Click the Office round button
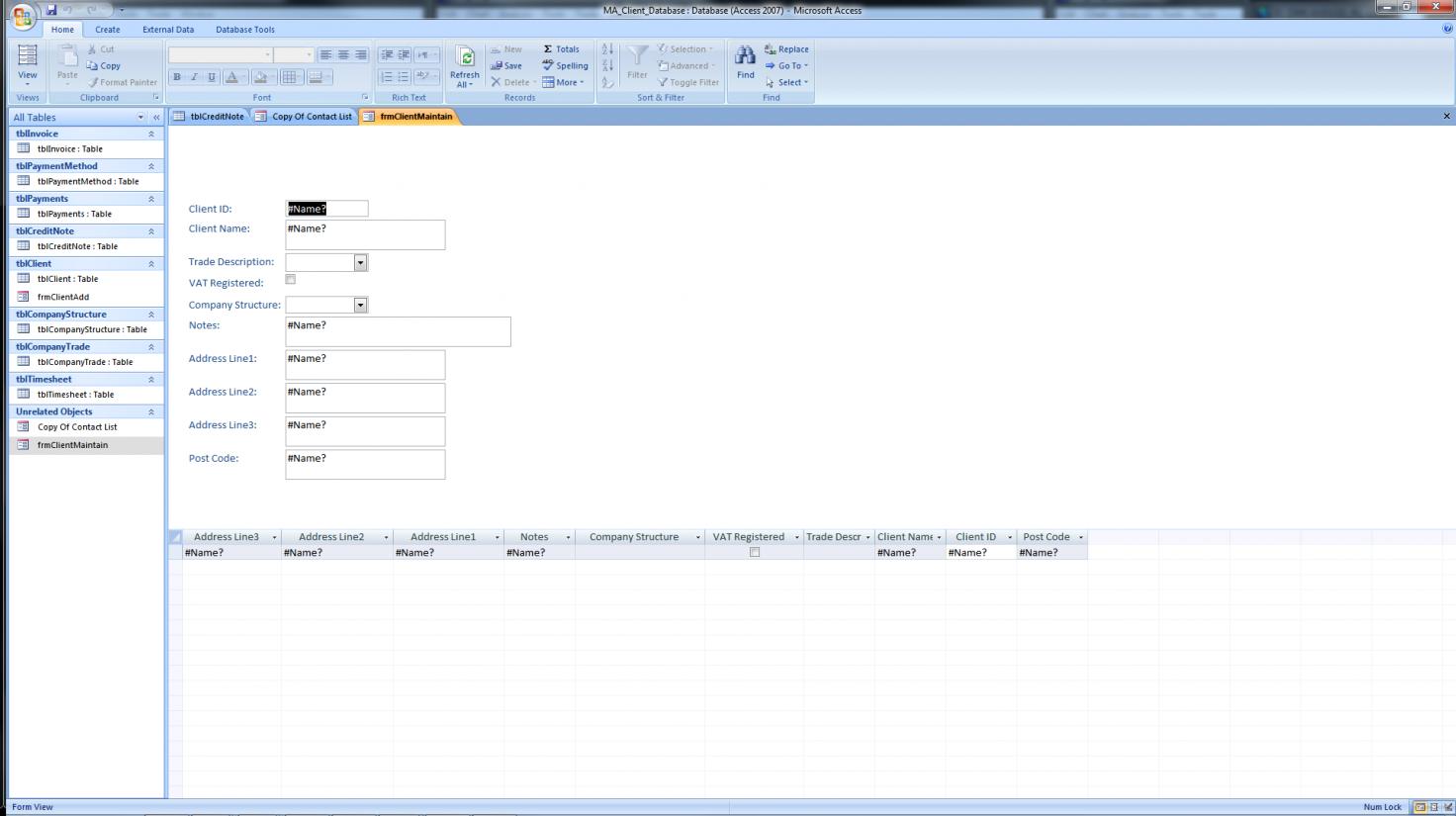The height and width of the screenshot is (816, 1456). coord(22,16)
